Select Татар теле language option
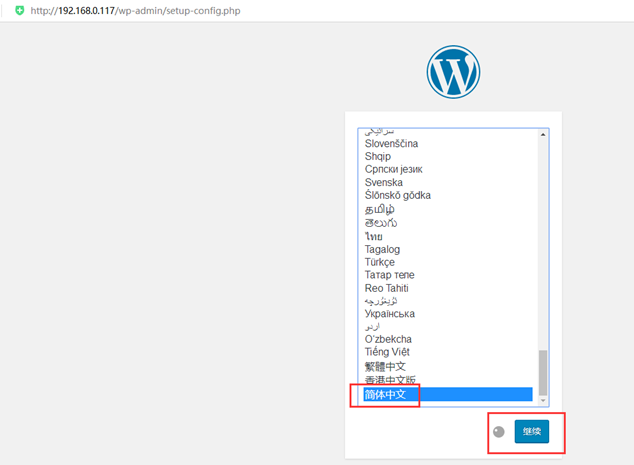 click(448, 275)
